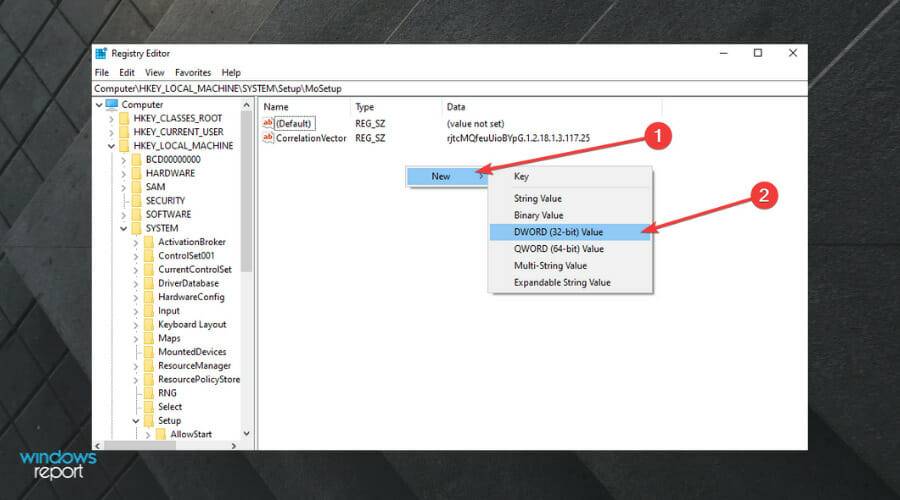Click the SECURITY folder icon

[x=137, y=201]
